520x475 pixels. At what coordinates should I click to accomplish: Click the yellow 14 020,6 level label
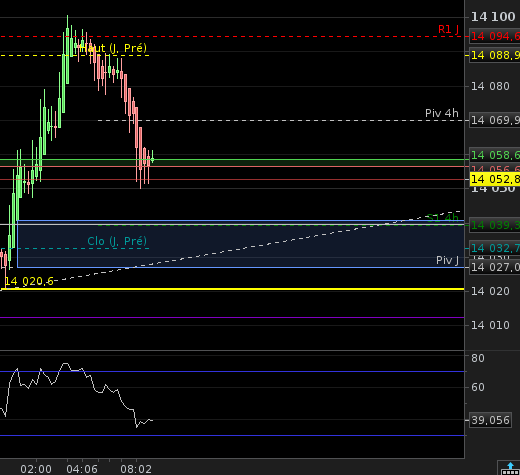pos(29,281)
